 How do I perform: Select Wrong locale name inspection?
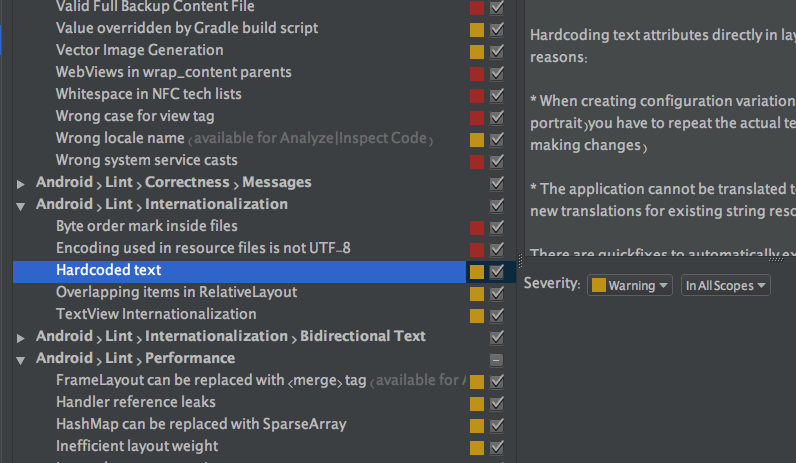pos(120,138)
